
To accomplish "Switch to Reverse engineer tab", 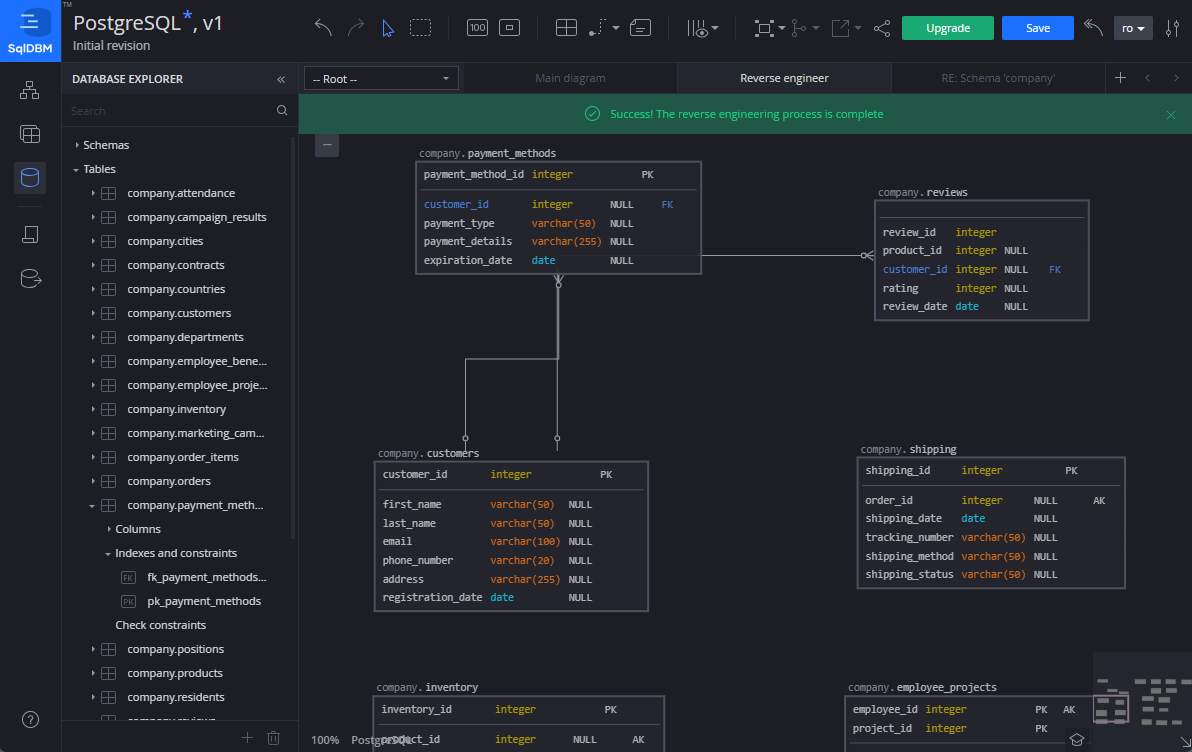I will point(784,78).
